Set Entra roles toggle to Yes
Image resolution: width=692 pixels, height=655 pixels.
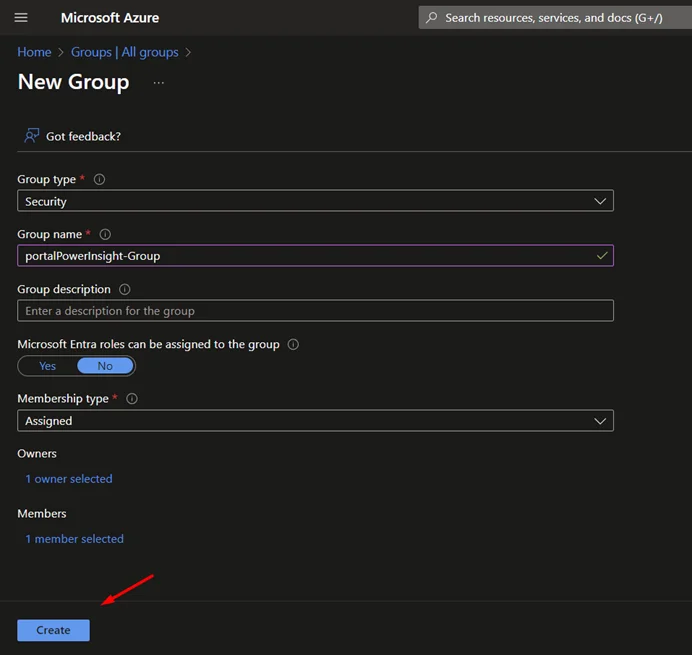(x=48, y=366)
